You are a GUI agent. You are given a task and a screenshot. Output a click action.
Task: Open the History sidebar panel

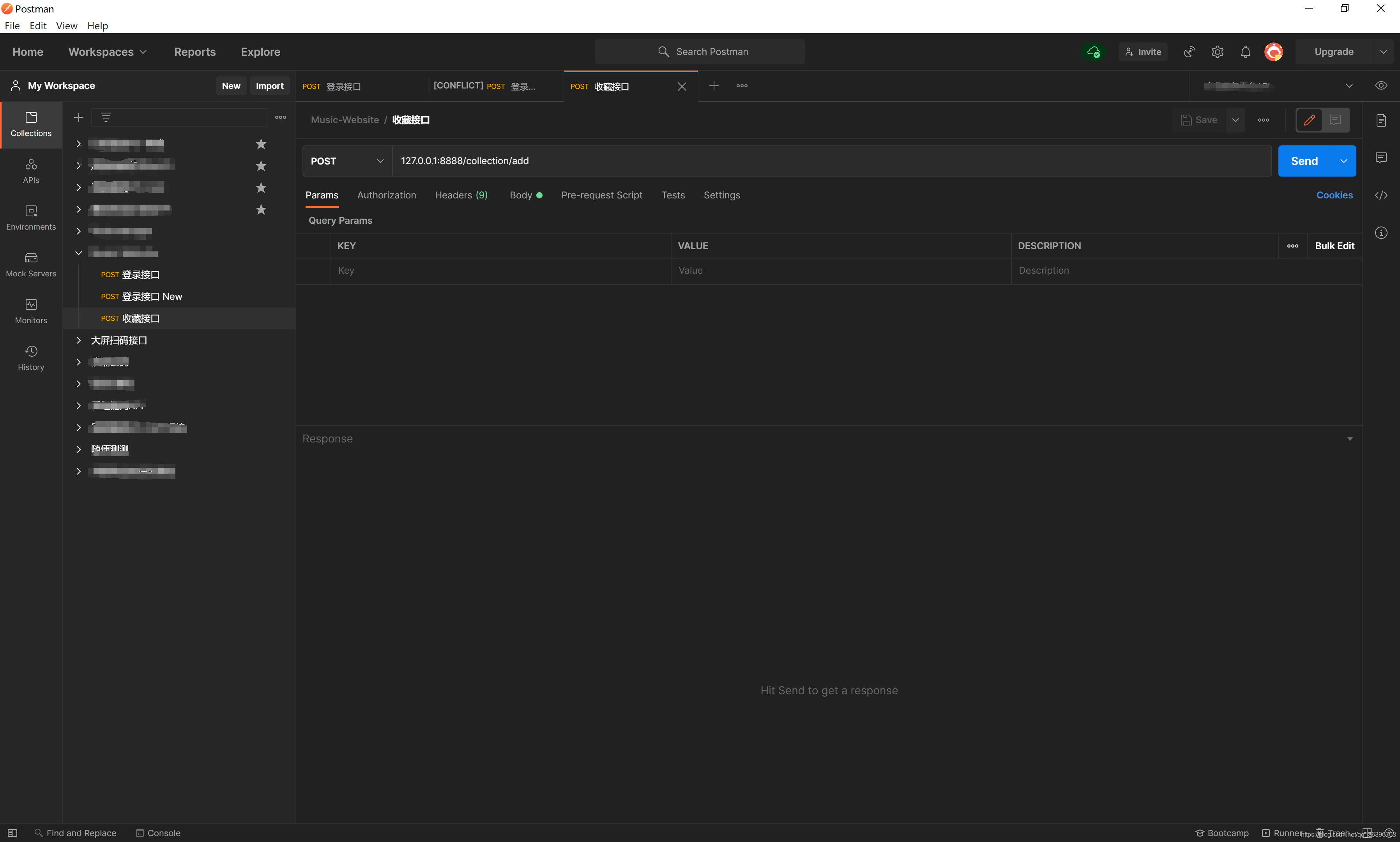[x=31, y=359]
